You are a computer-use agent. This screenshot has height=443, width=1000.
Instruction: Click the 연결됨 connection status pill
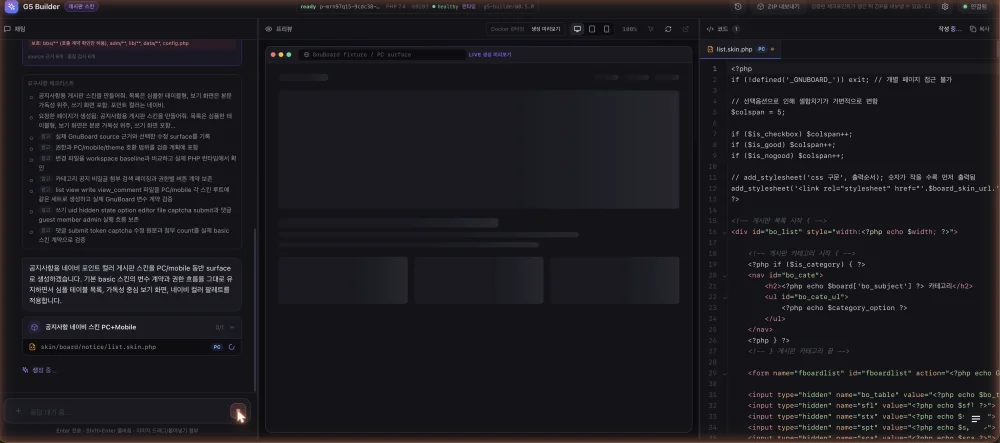tap(975, 6)
